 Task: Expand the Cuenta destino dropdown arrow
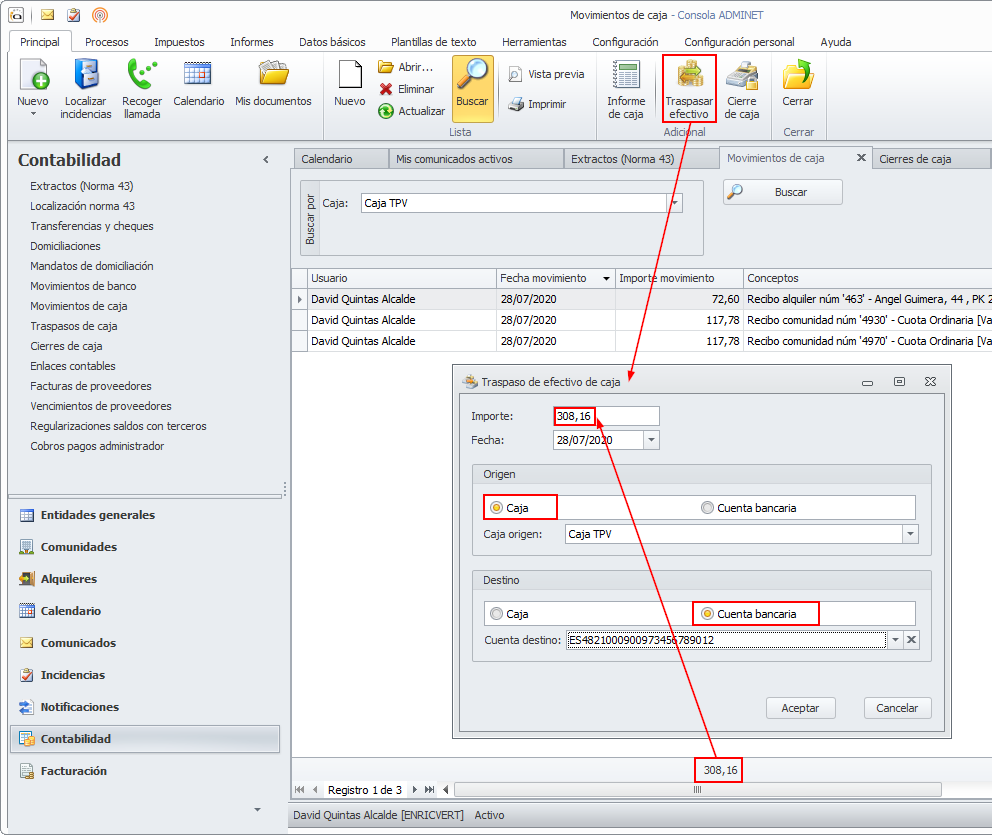click(x=895, y=640)
